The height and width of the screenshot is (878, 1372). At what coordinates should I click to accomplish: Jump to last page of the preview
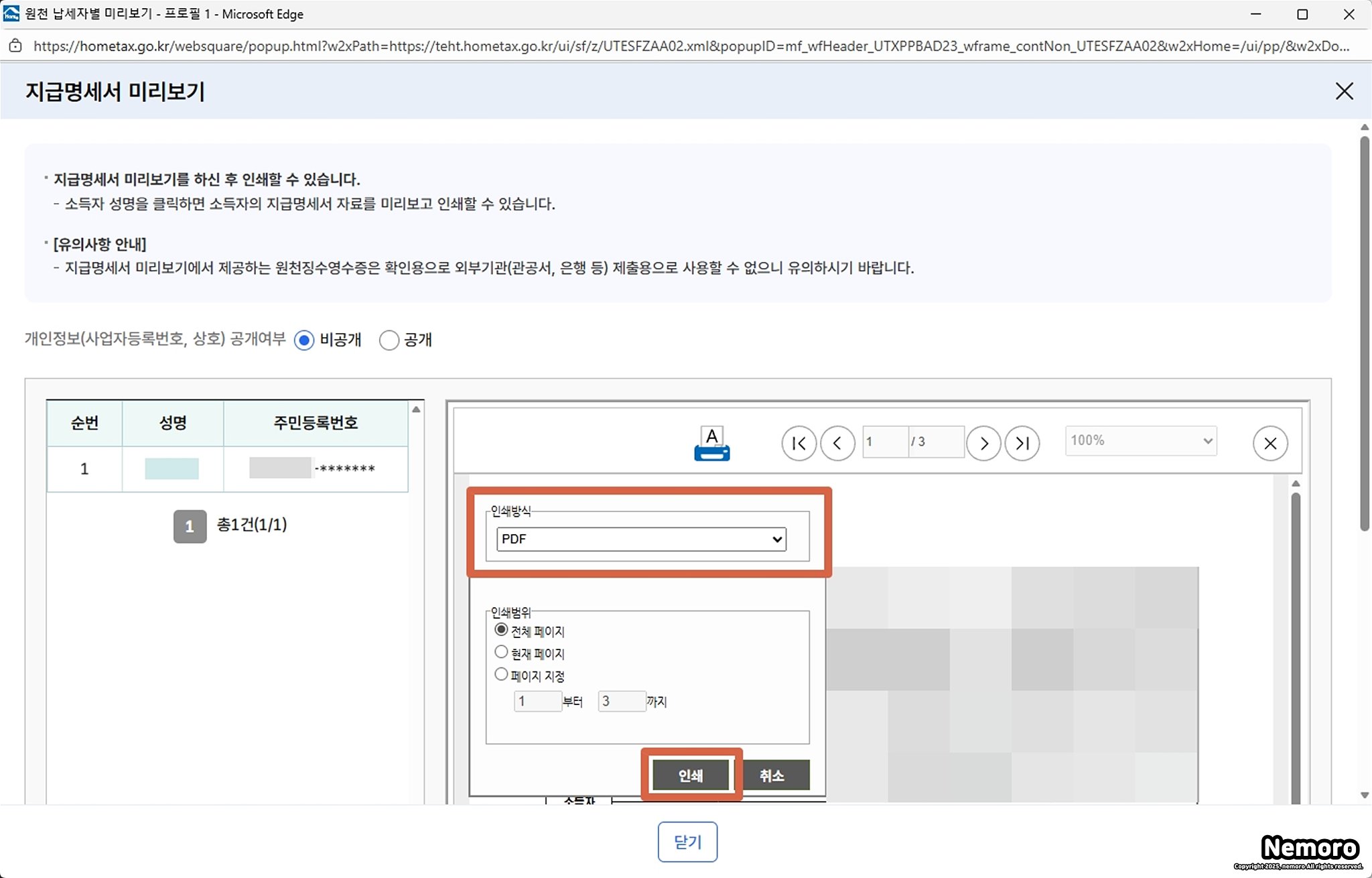(x=1022, y=443)
